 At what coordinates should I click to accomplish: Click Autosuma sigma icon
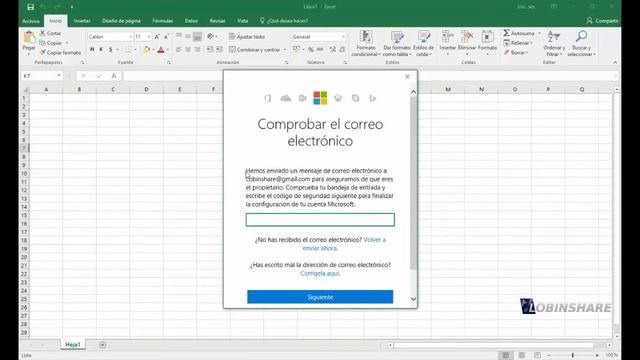click(507, 33)
